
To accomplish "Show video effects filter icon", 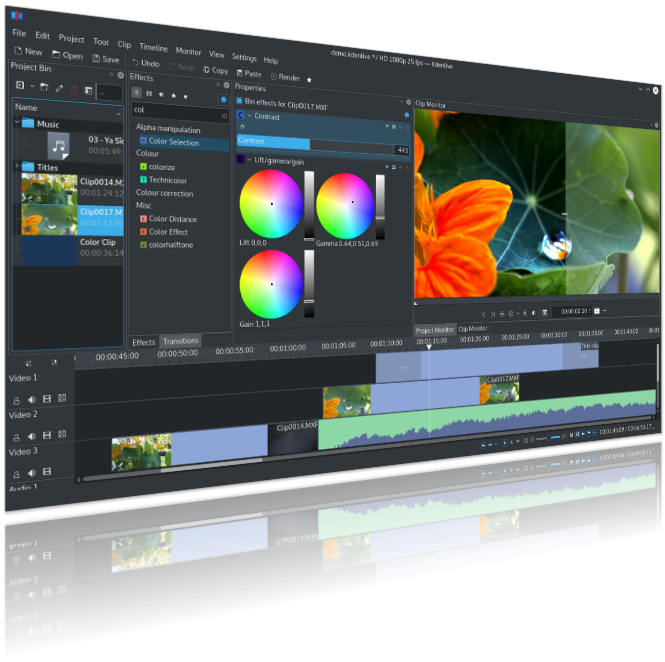I will (149, 93).
